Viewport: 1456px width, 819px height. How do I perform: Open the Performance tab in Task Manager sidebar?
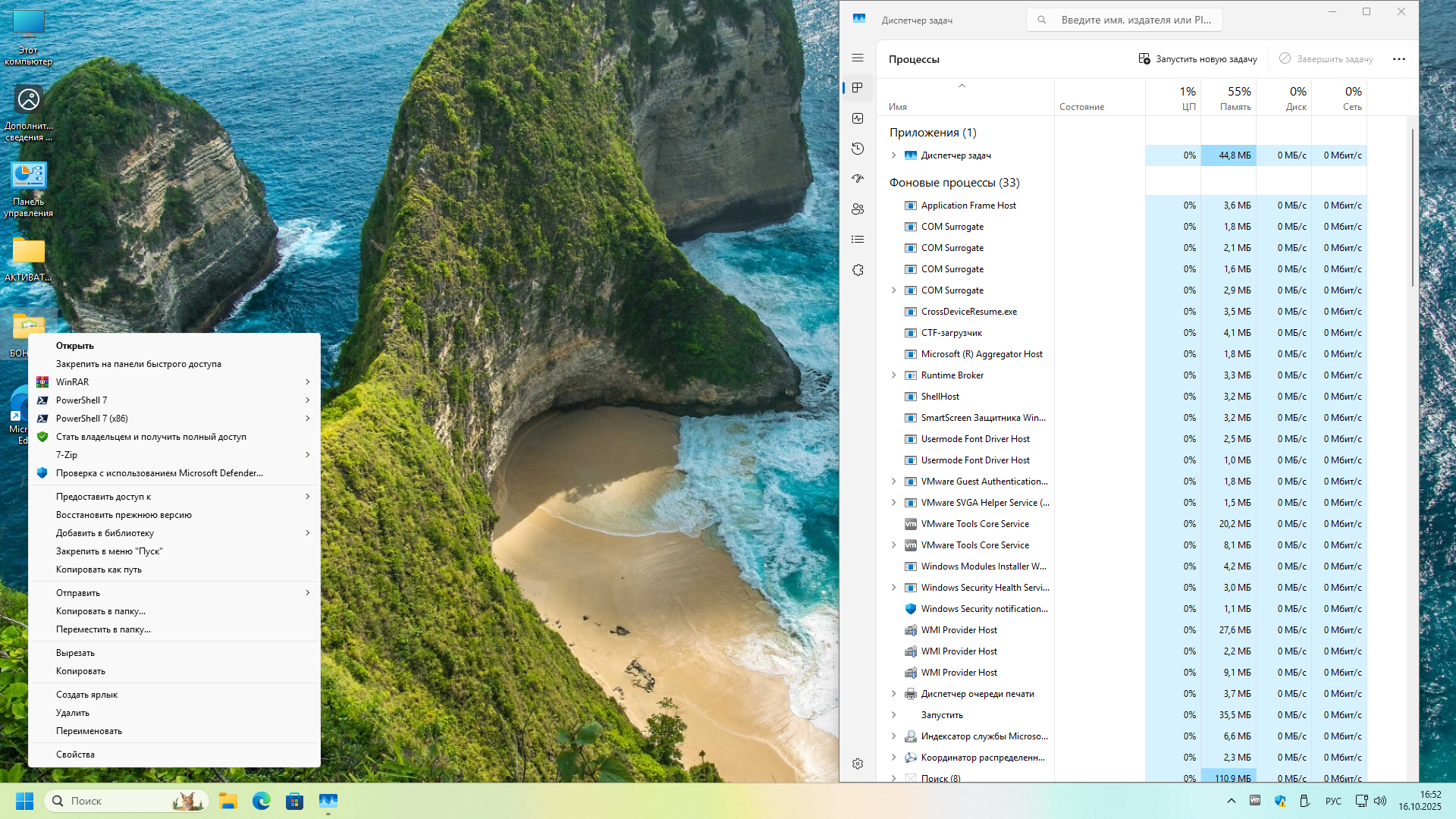858,118
